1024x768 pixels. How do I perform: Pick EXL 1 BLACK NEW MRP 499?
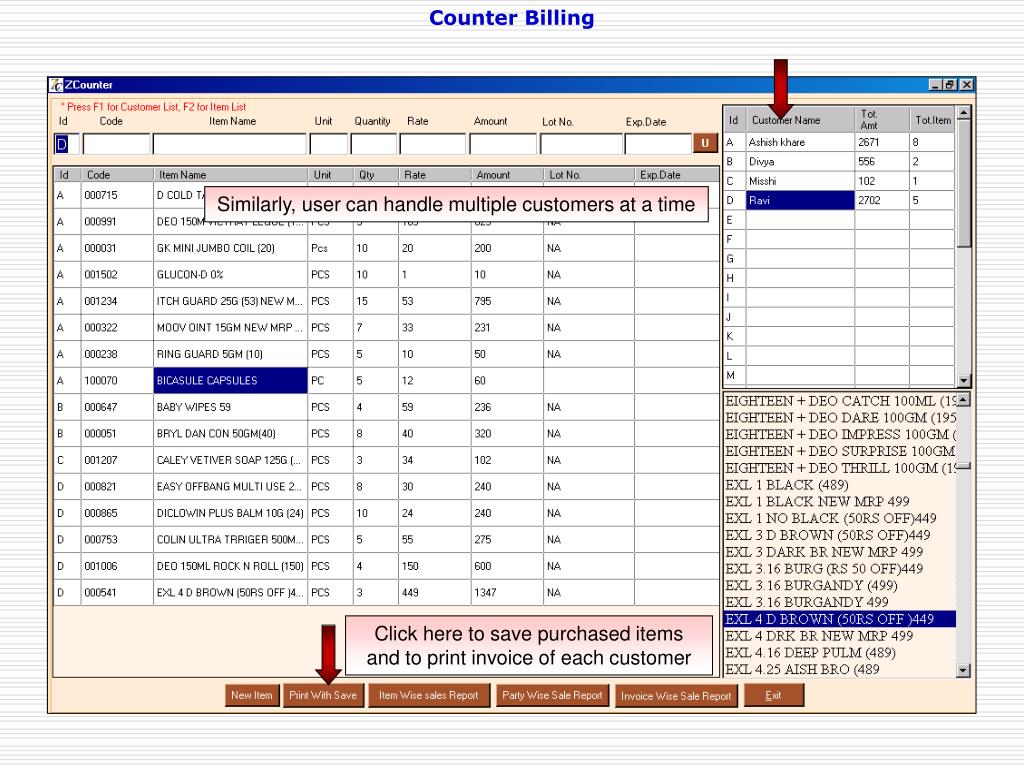(x=840, y=502)
